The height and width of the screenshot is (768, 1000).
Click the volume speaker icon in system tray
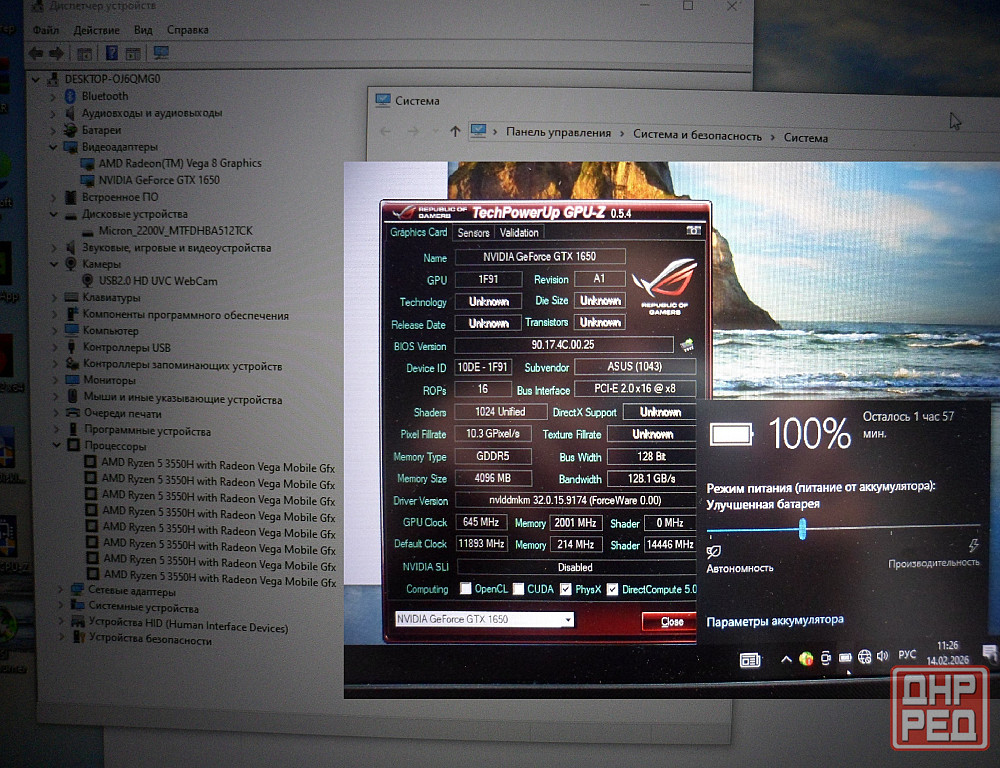click(x=882, y=657)
